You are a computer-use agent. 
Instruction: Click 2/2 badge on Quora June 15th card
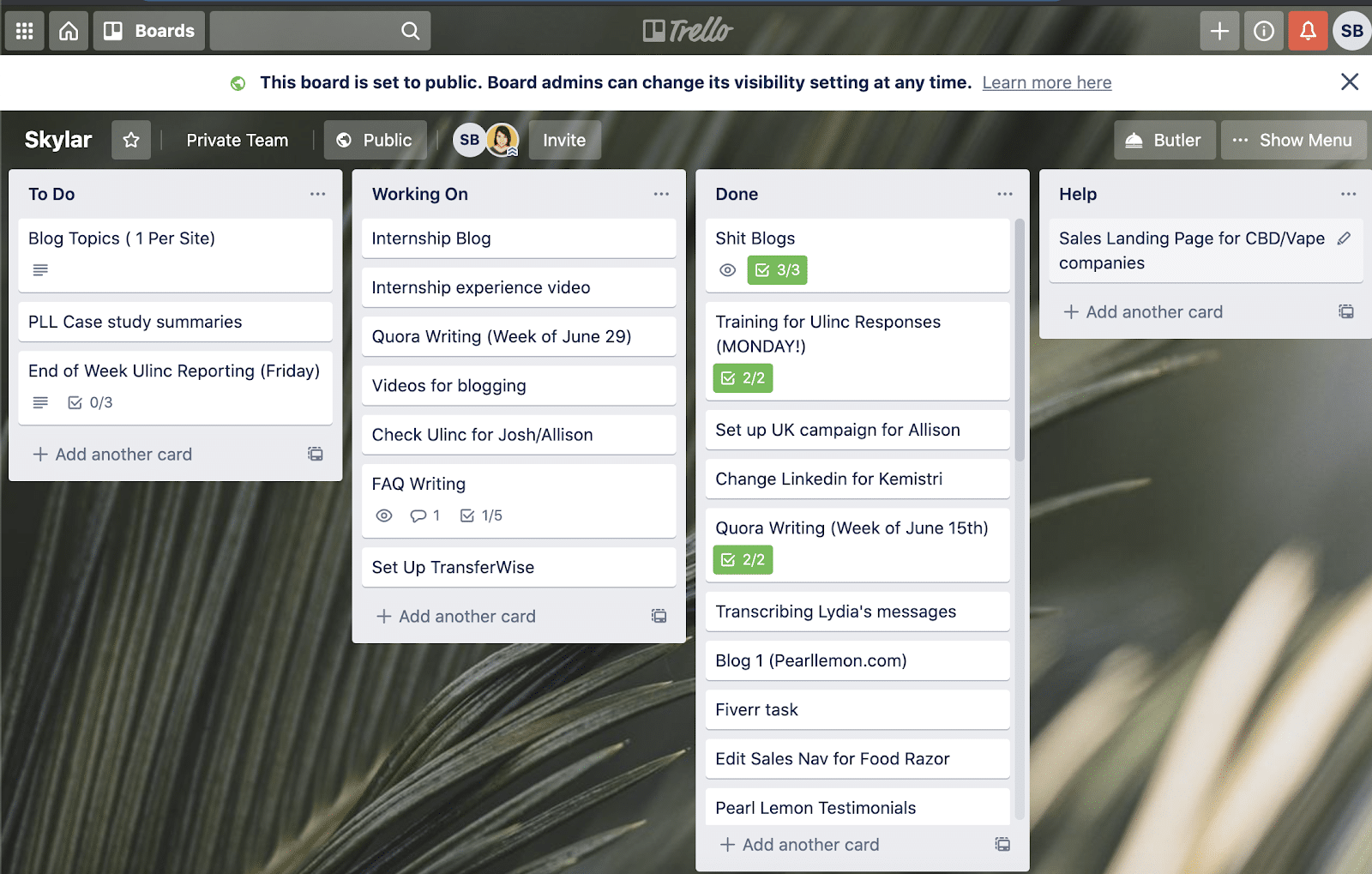tap(743, 560)
